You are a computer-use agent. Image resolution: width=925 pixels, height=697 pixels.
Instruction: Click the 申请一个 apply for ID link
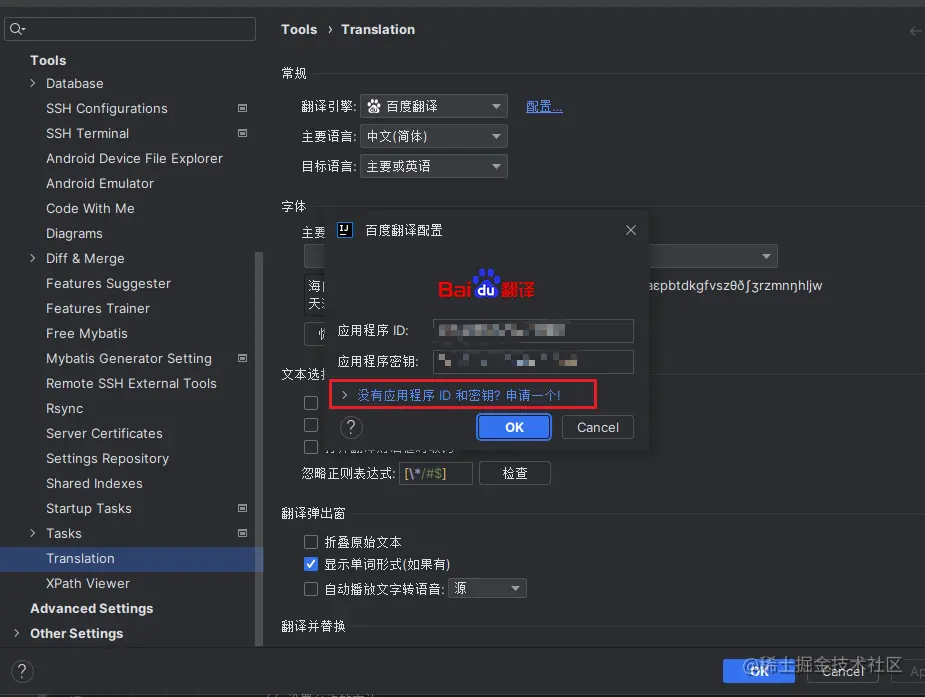coord(533,395)
